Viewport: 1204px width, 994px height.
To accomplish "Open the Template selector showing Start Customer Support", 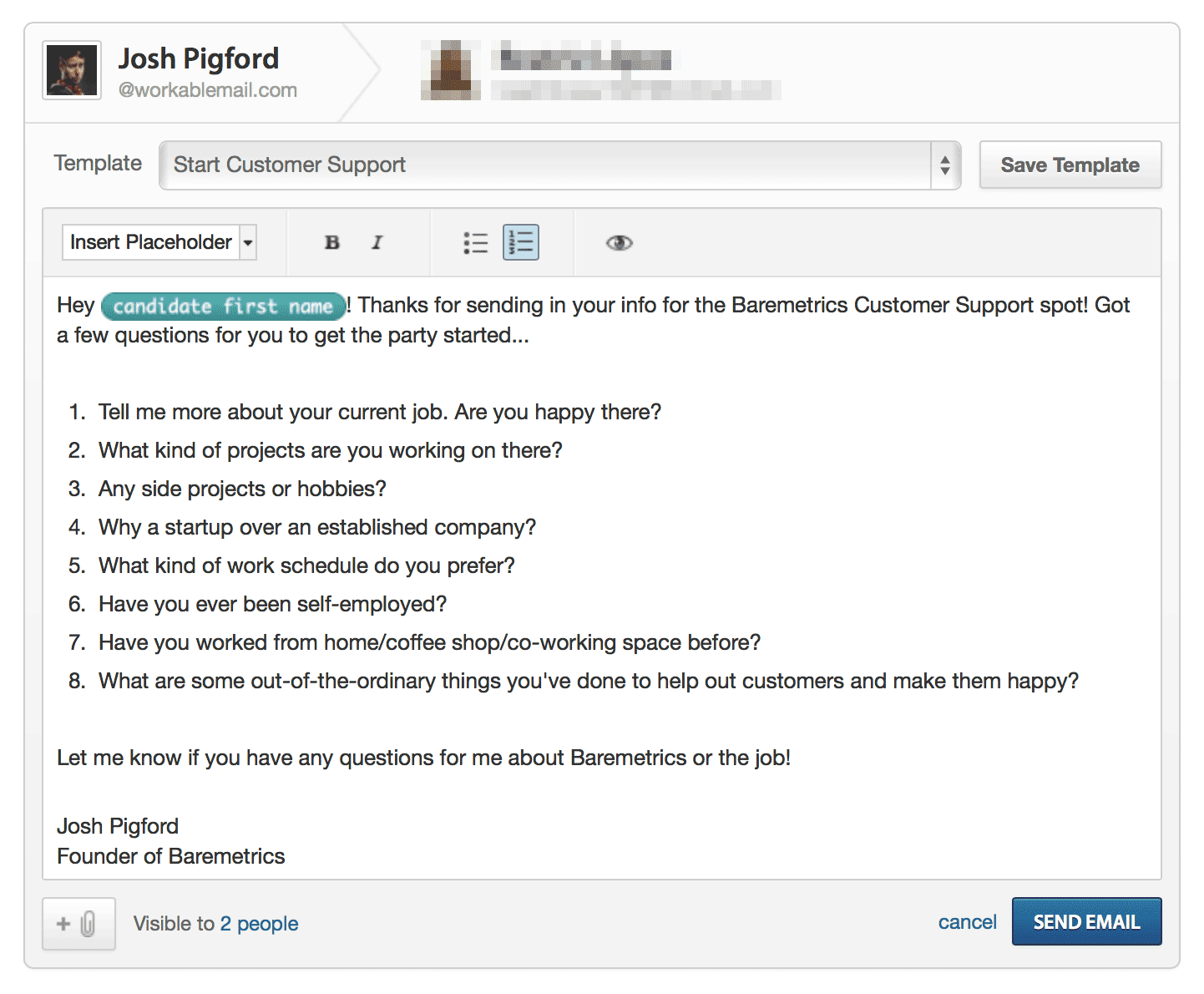I will pos(559,165).
